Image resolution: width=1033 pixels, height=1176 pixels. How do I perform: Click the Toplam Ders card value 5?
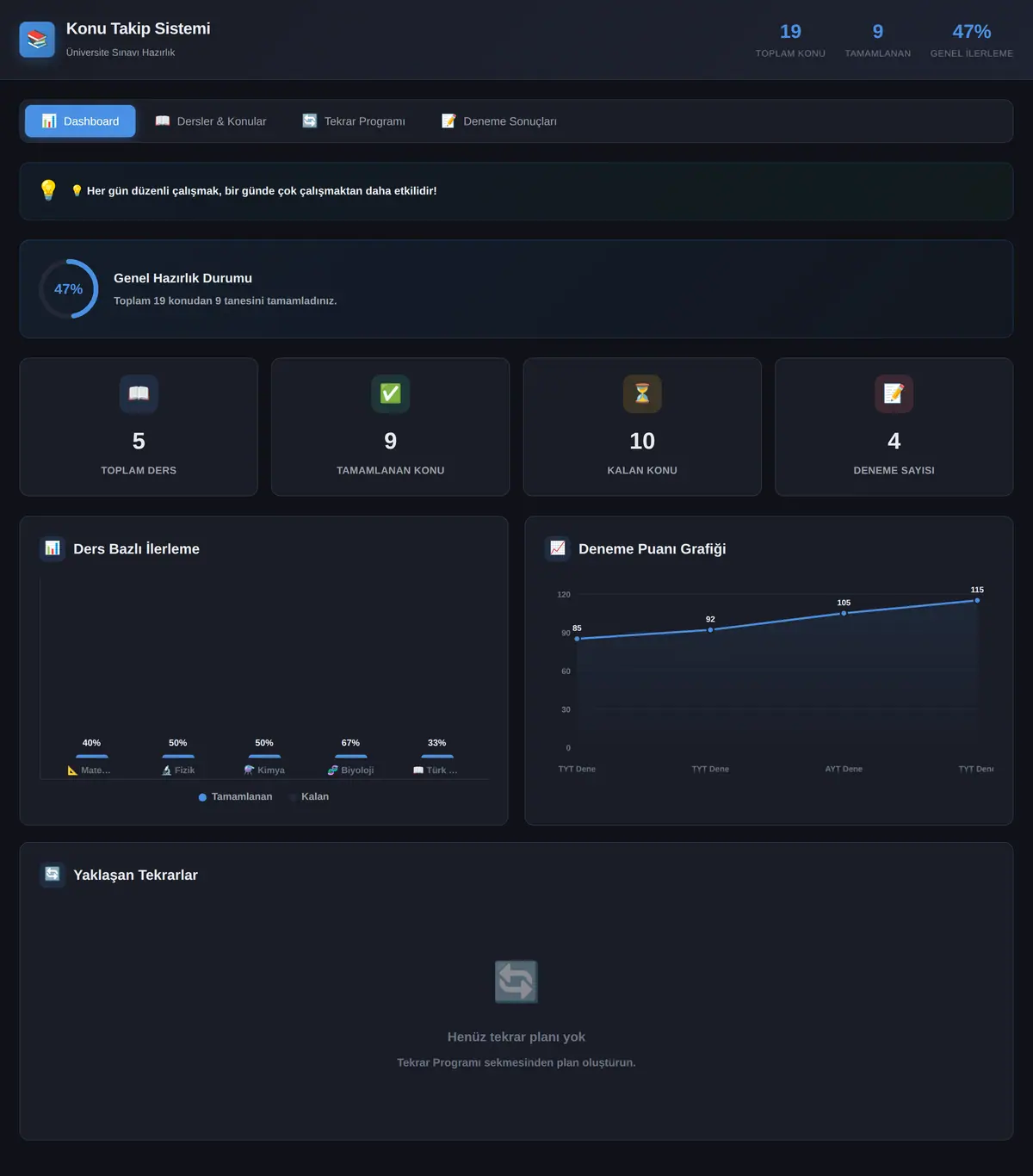point(139,441)
